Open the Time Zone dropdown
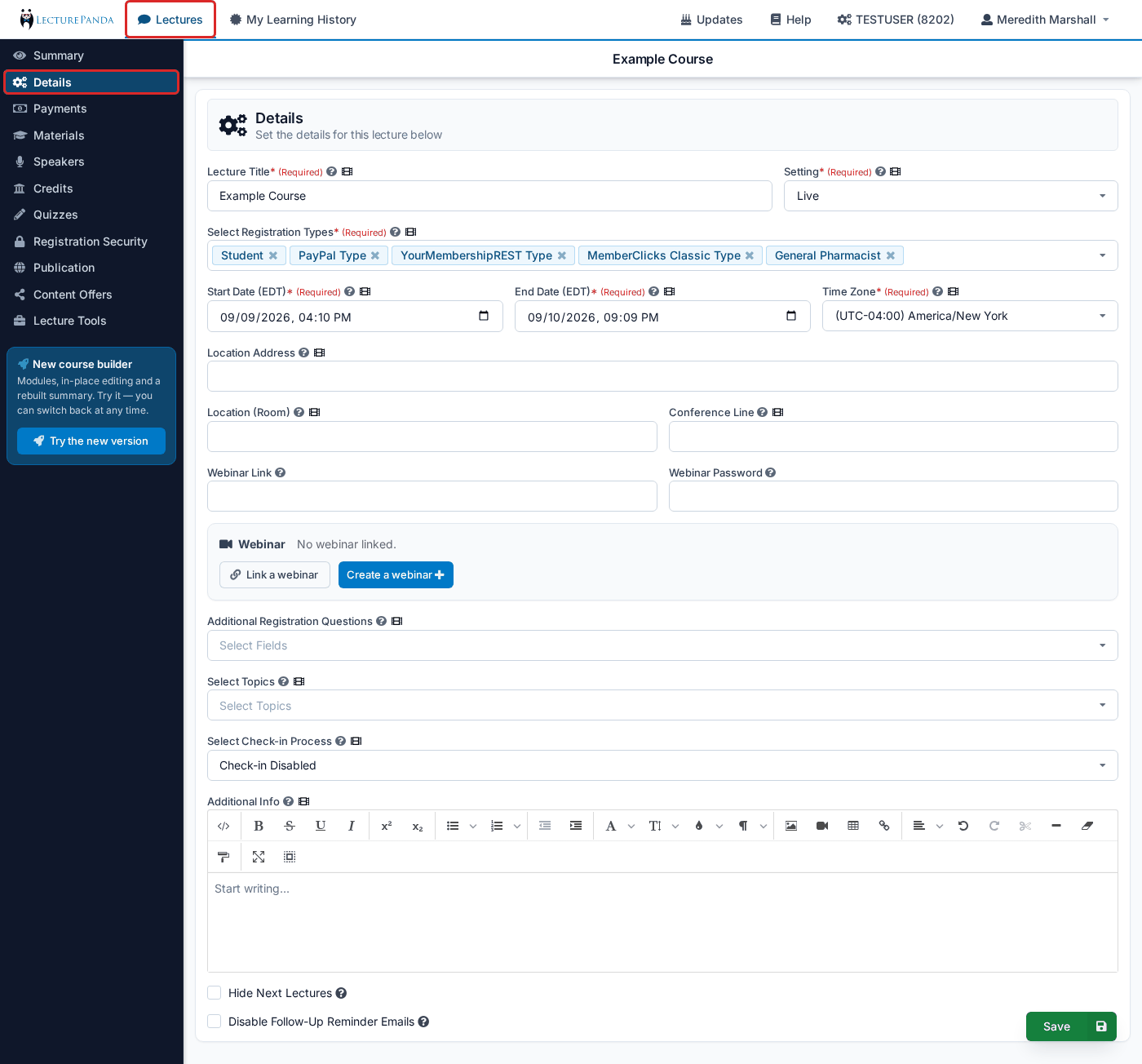The height and width of the screenshot is (1064, 1142). [970, 316]
